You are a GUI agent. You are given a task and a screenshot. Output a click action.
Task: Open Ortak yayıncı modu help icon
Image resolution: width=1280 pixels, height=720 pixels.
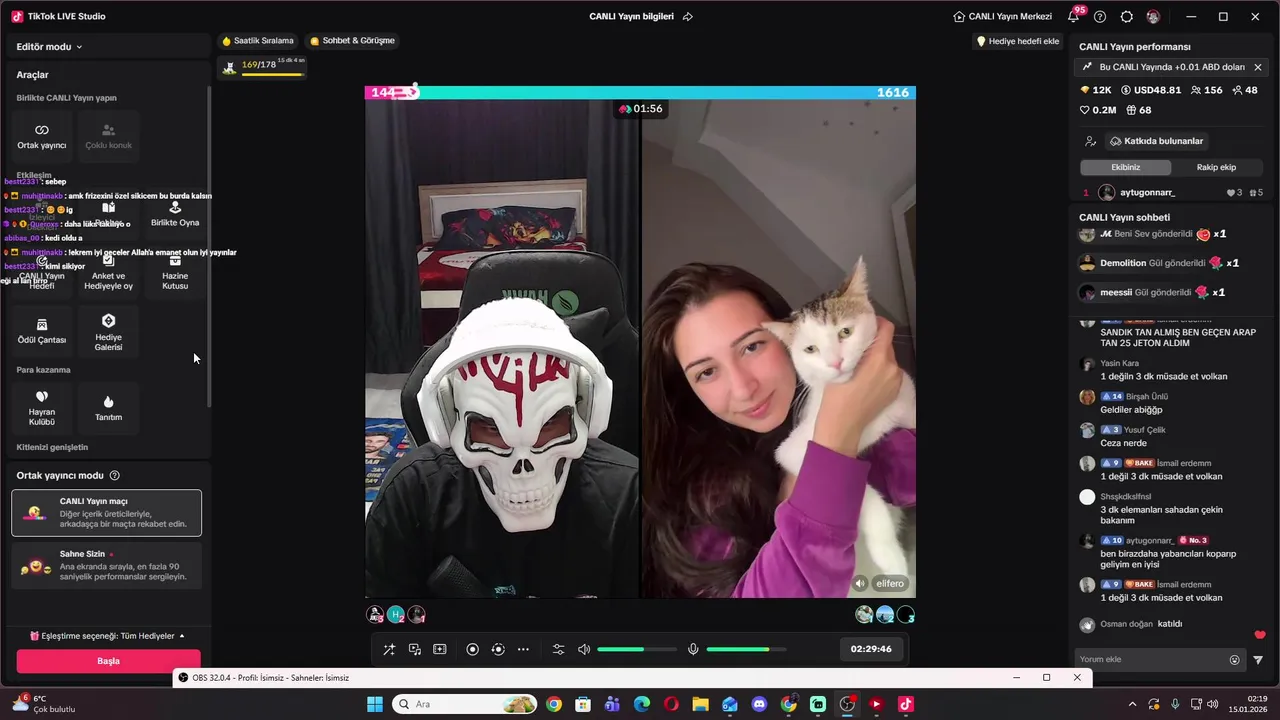(x=114, y=476)
